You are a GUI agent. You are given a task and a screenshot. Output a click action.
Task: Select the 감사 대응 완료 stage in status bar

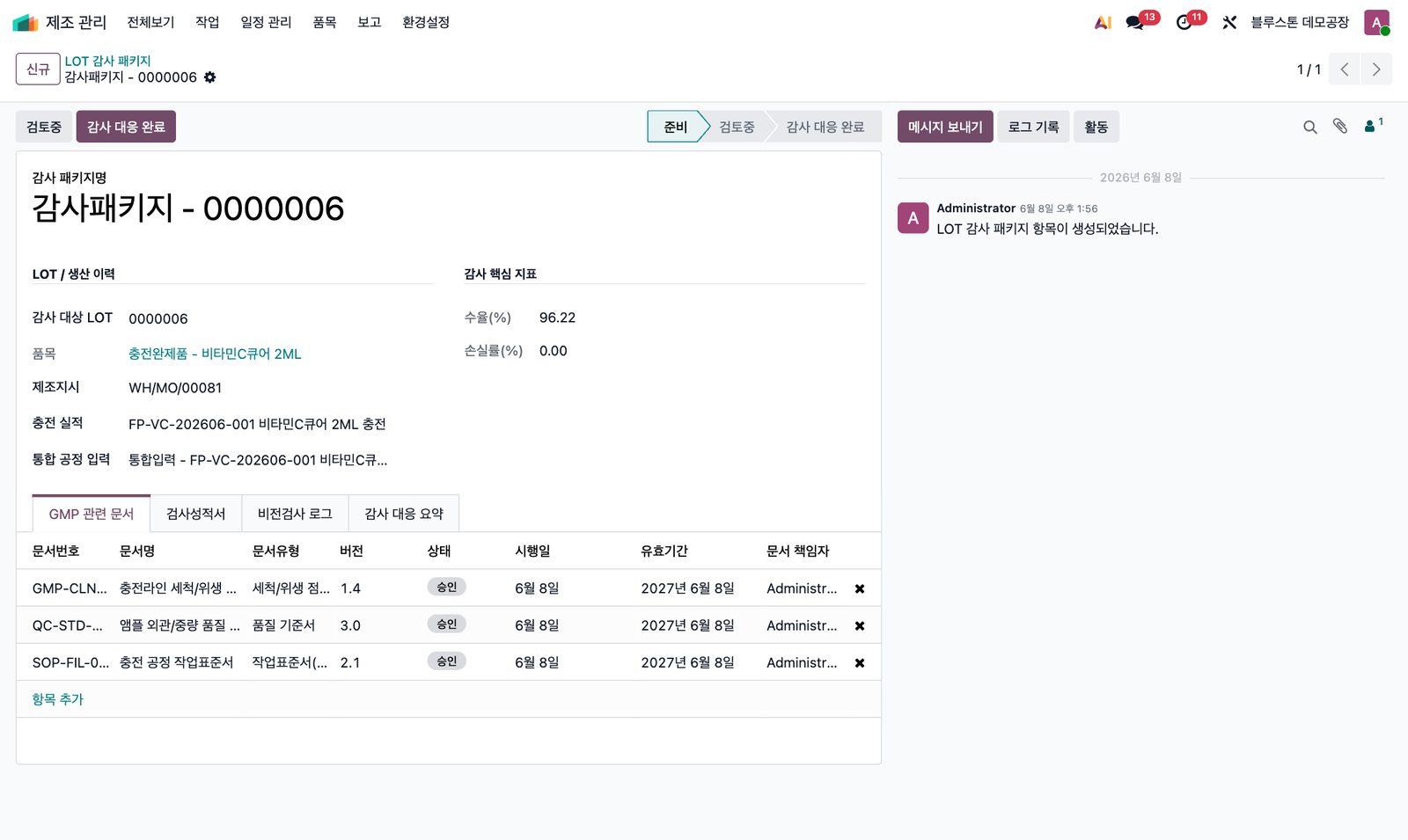[825, 127]
